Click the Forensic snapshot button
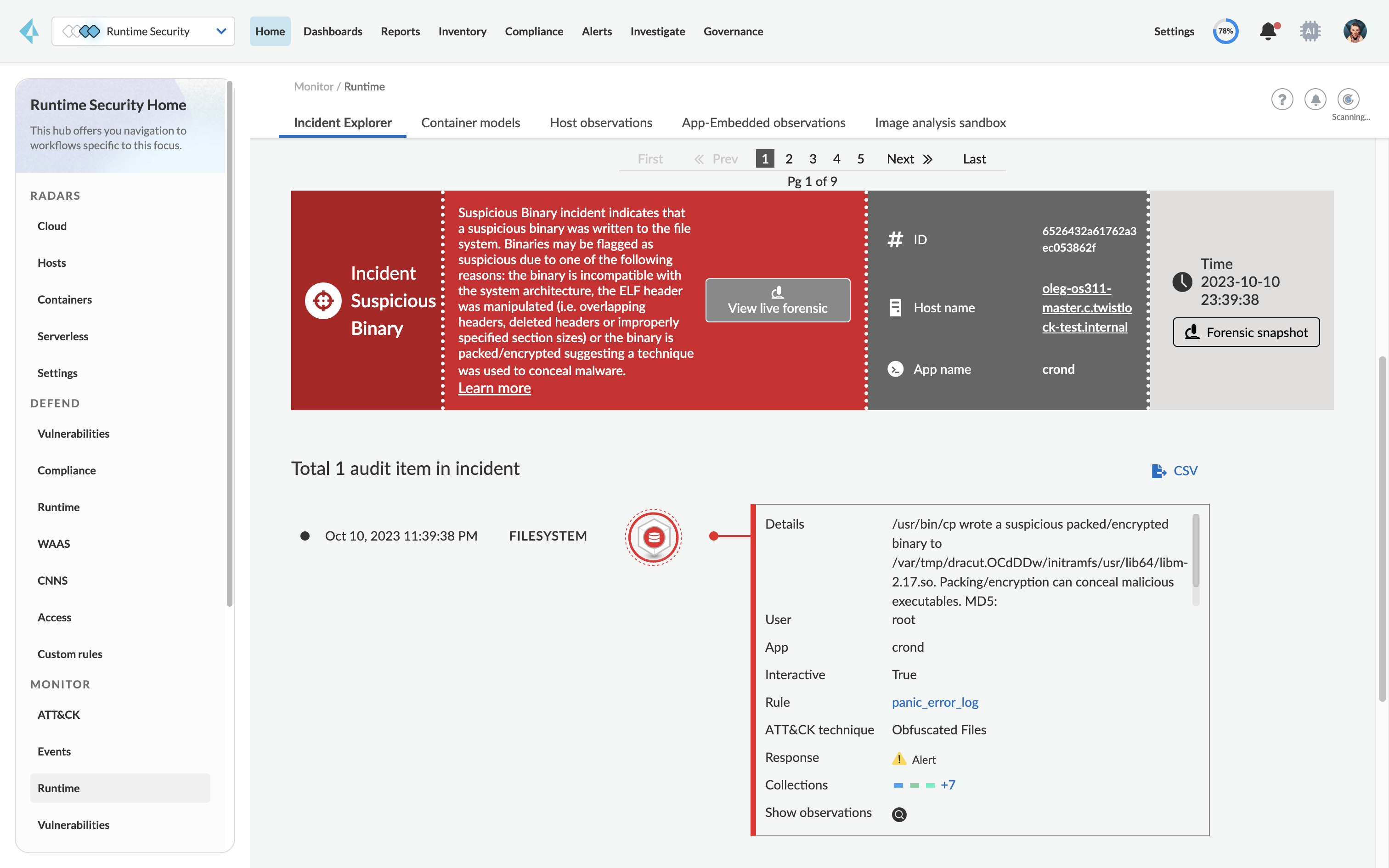 1246,333
